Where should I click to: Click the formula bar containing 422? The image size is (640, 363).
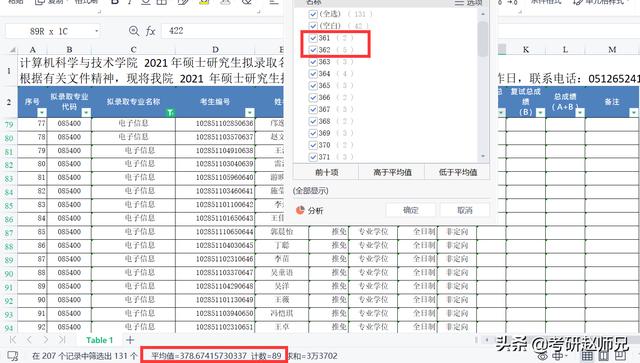(x=222, y=31)
